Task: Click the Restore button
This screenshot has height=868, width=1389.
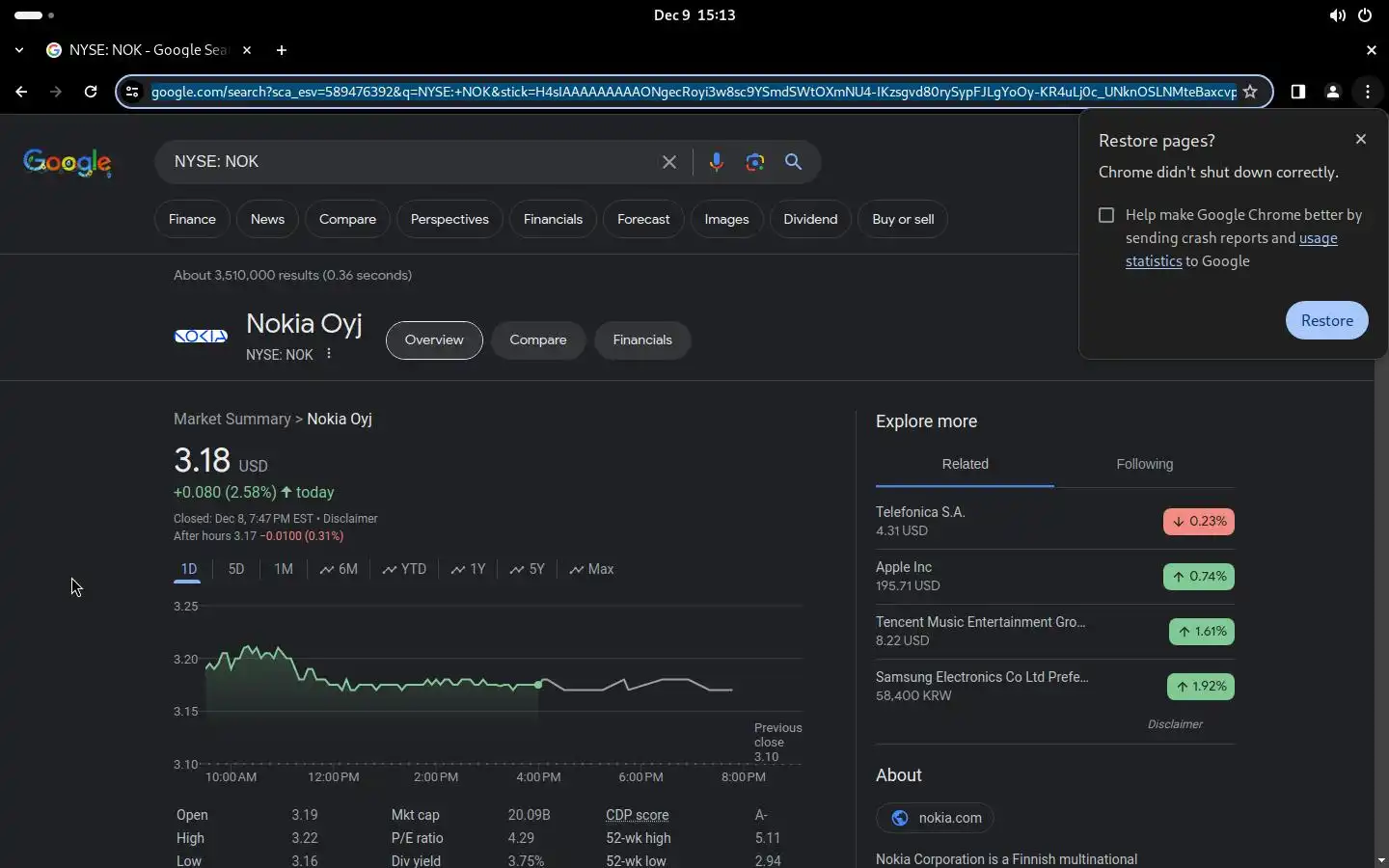Action: [x=1327, y=320]
